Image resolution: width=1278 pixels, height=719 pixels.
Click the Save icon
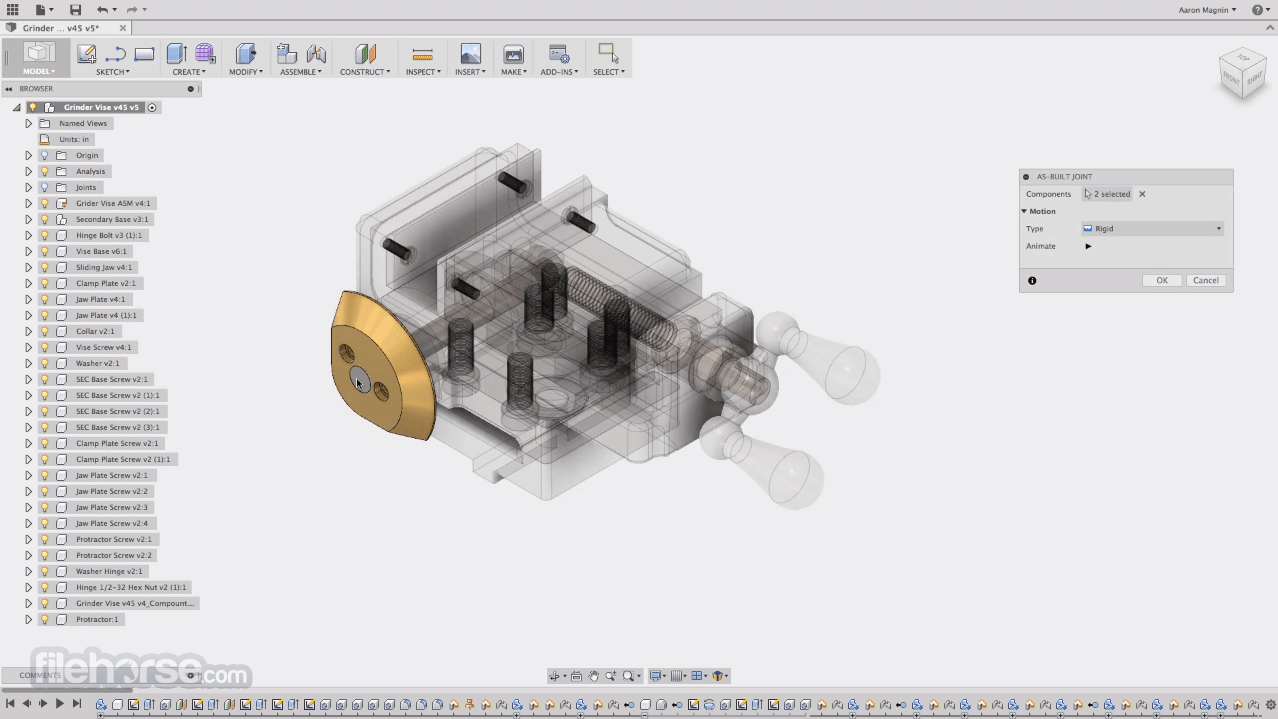tap(75, 9)
